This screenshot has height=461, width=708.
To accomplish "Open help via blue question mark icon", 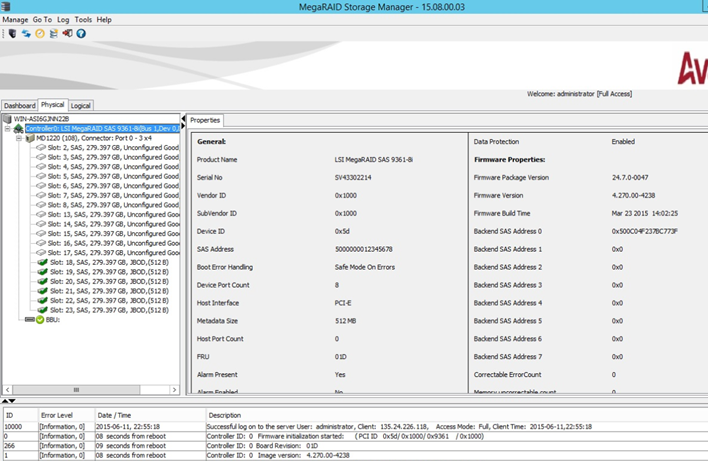I will (x=81, y=33).
